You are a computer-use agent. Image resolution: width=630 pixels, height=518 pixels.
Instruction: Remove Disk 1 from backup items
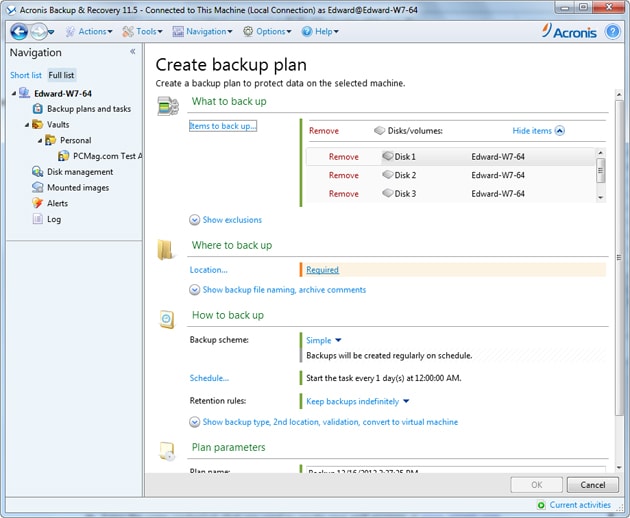pyautogui.click(x=344, y=157)
